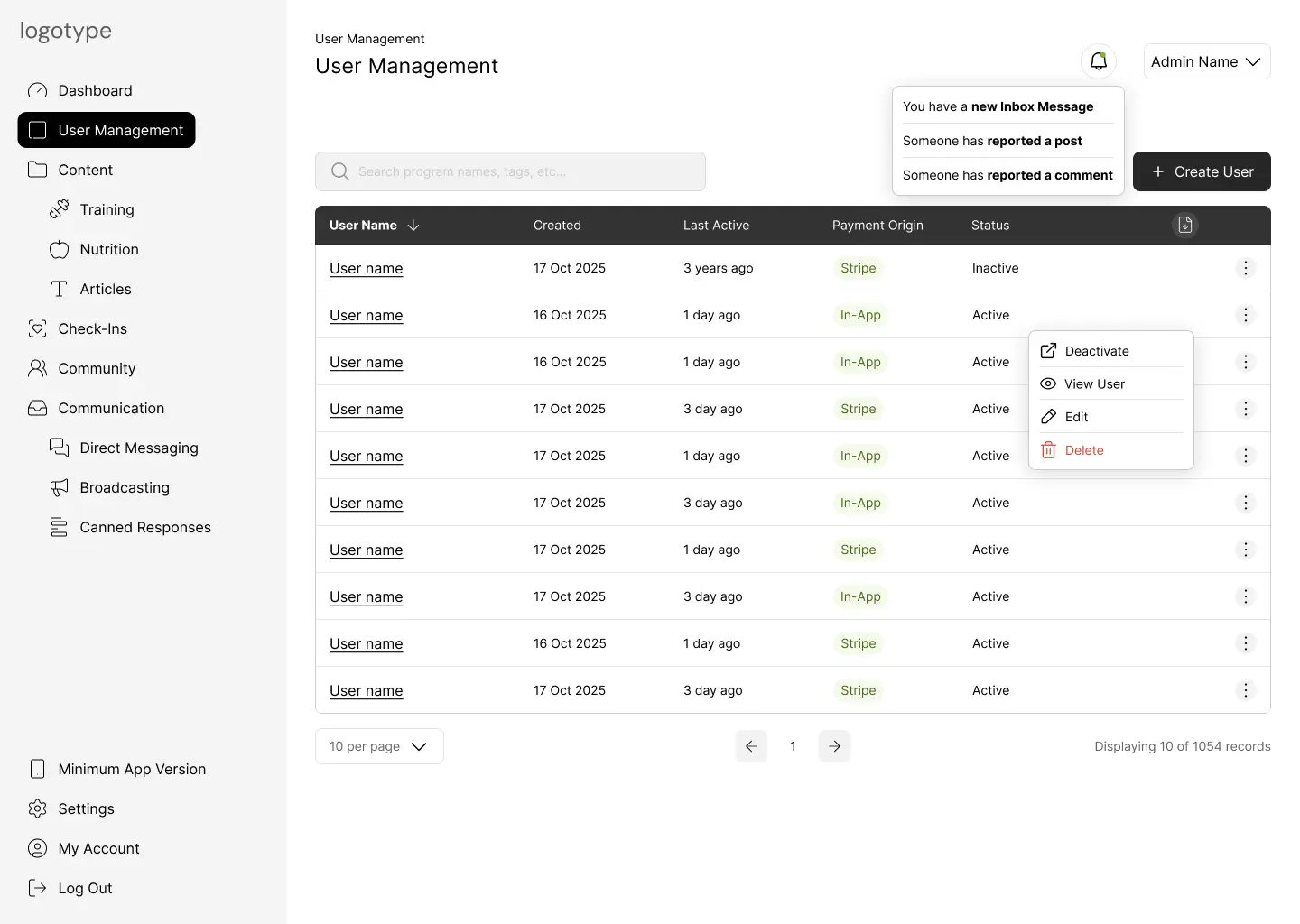Screen dimensions: 1300x924
Task: Open Canned Responses in the sidebar
Action: 130,527
